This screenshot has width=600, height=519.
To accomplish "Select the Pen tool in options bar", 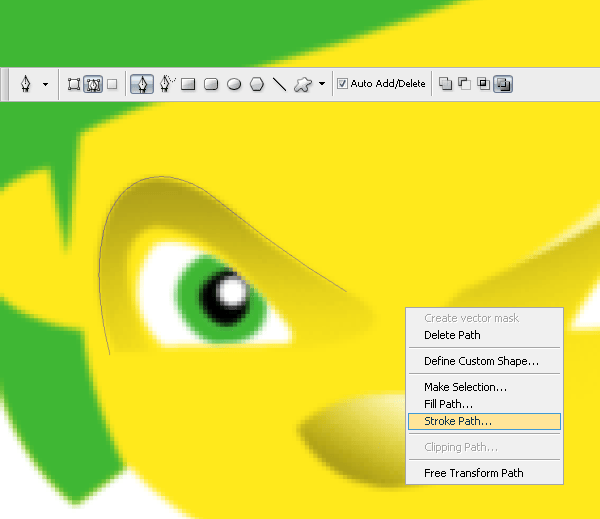I will click(142, 84).
